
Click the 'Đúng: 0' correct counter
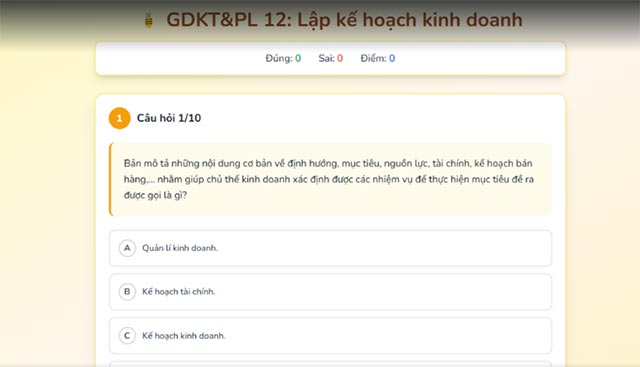(x=283, y=58)
